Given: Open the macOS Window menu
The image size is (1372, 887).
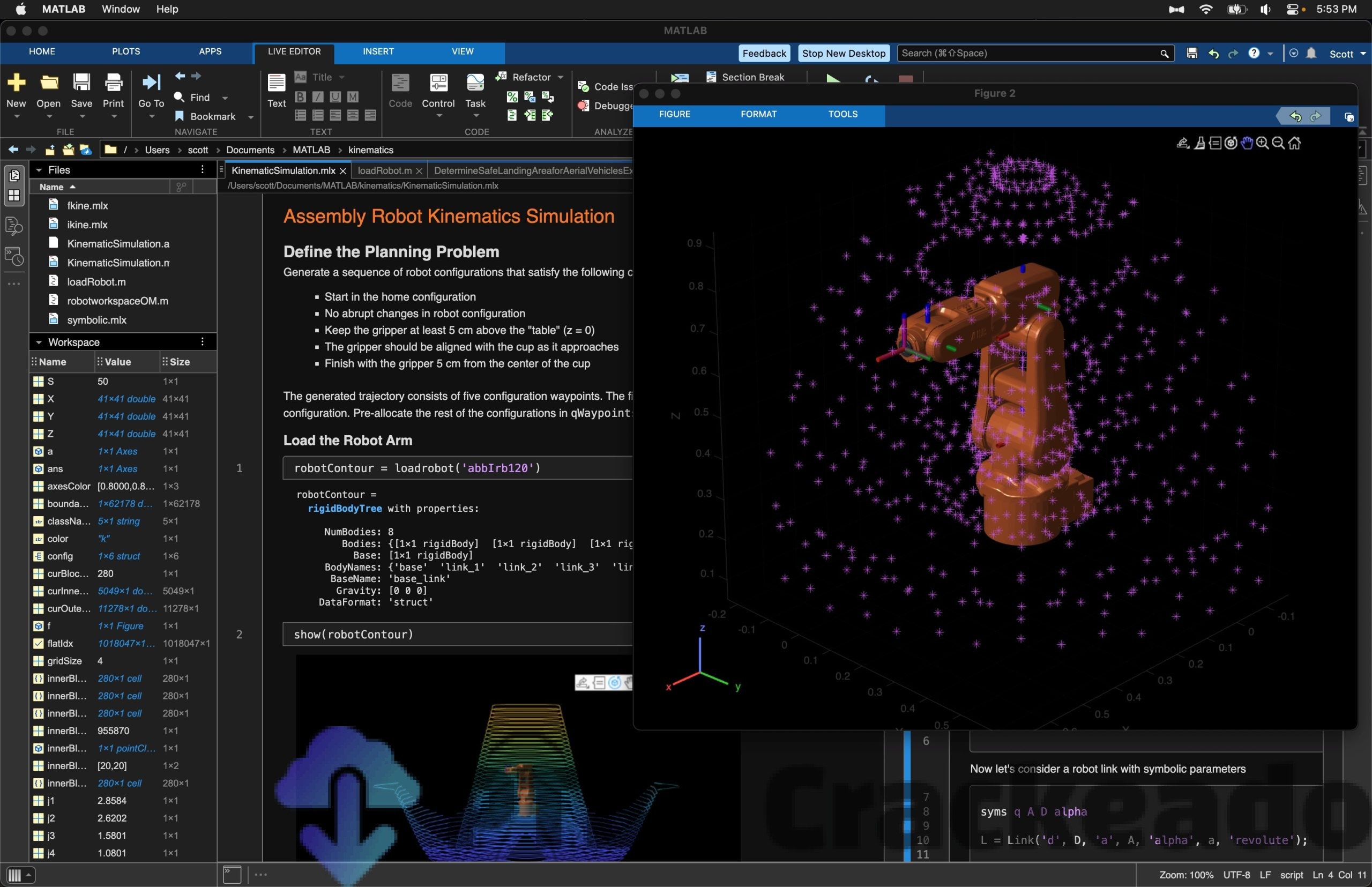Looking at the screenshot, I should 121,9.
